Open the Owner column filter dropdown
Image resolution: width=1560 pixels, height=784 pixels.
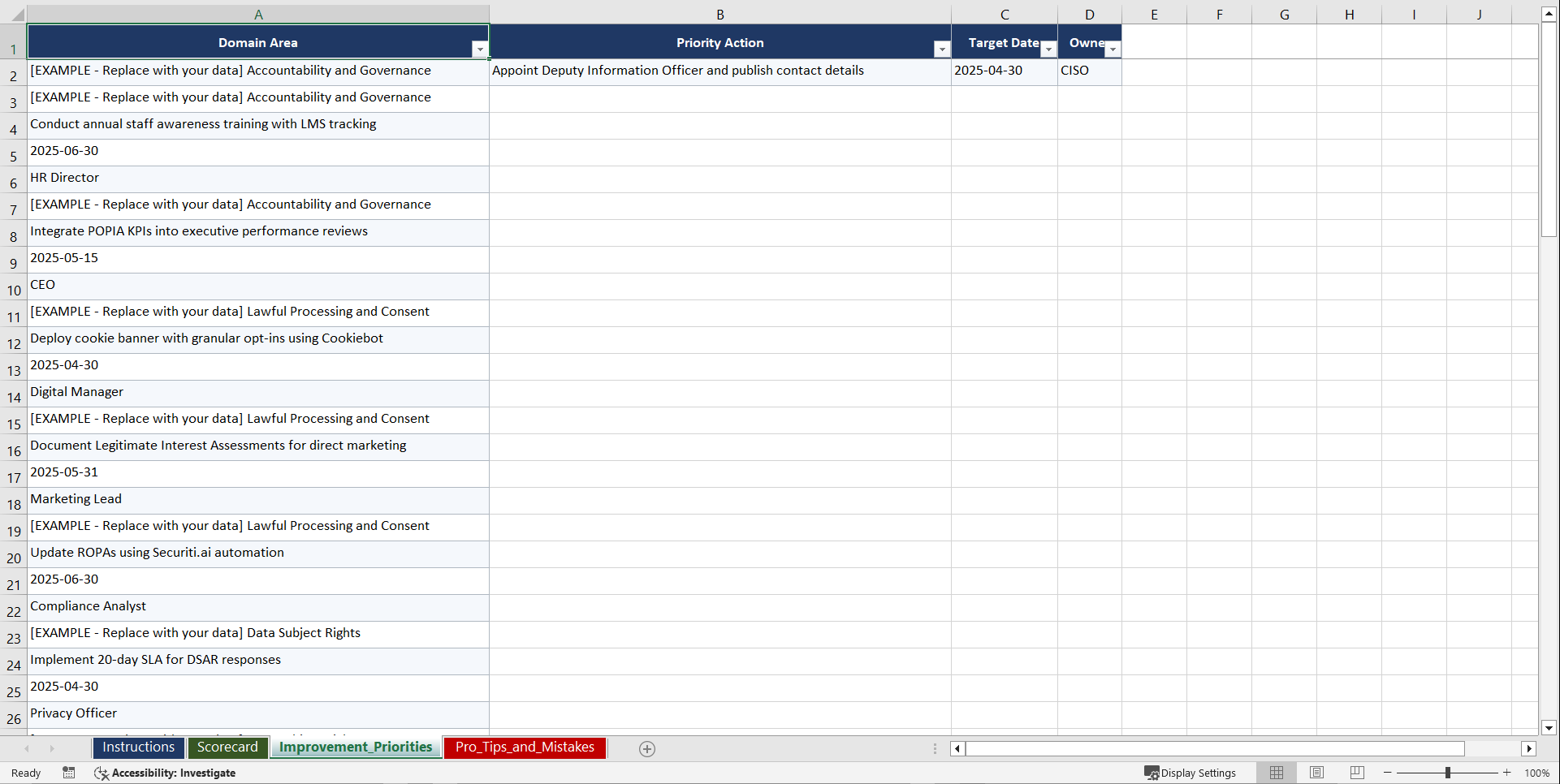(1113, 49)
